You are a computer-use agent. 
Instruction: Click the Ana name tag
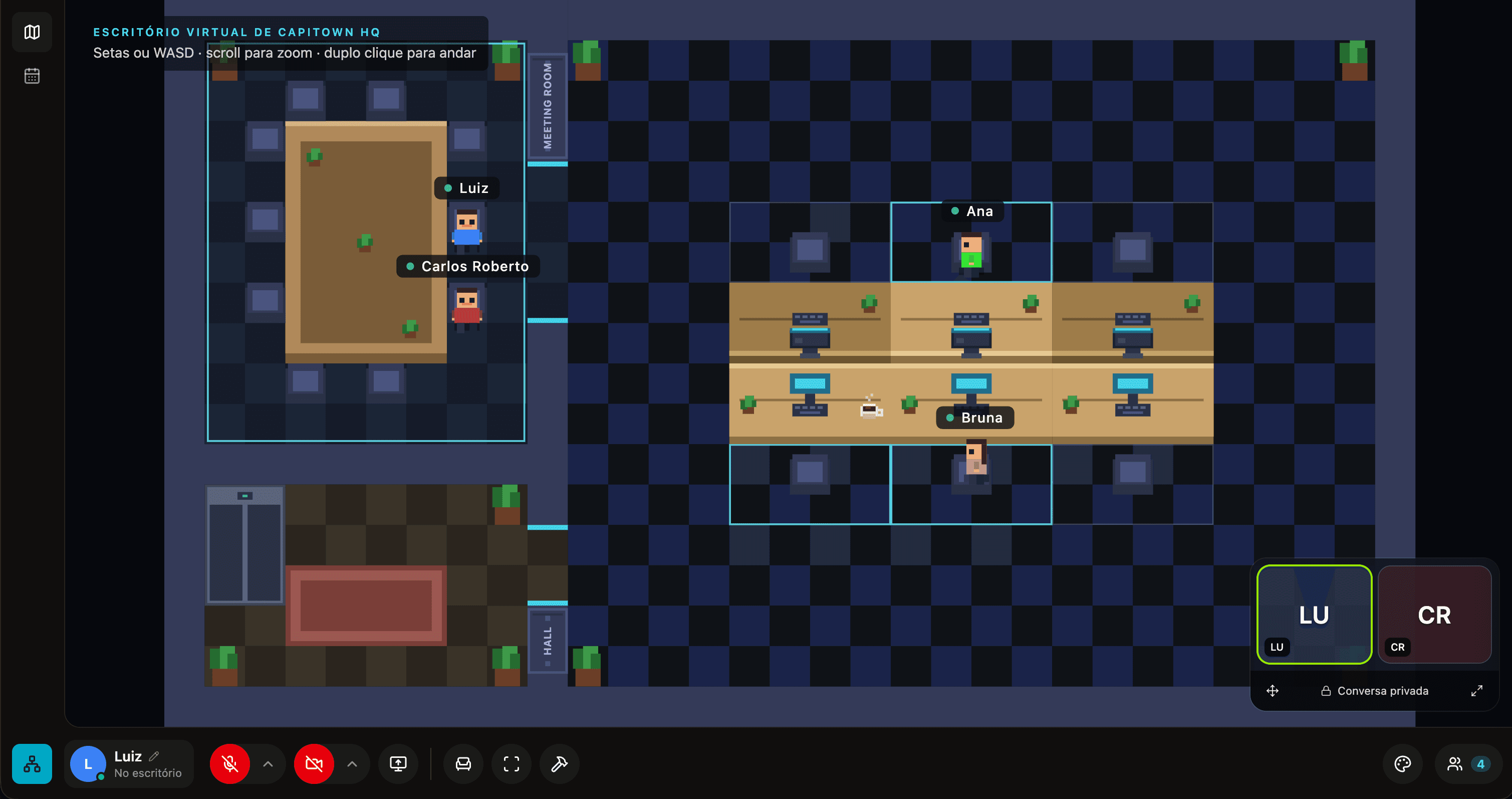pos(972,211)
